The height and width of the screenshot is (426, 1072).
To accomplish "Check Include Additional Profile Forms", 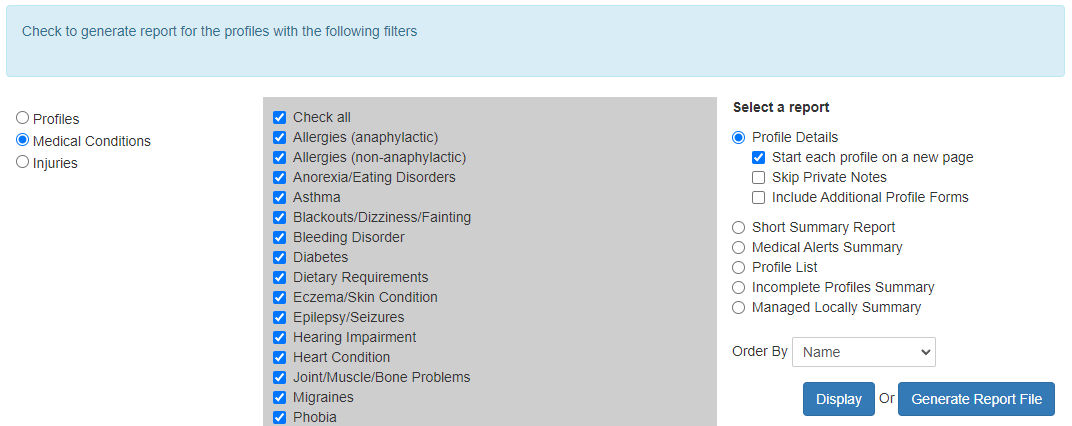I will pos(759,197).
